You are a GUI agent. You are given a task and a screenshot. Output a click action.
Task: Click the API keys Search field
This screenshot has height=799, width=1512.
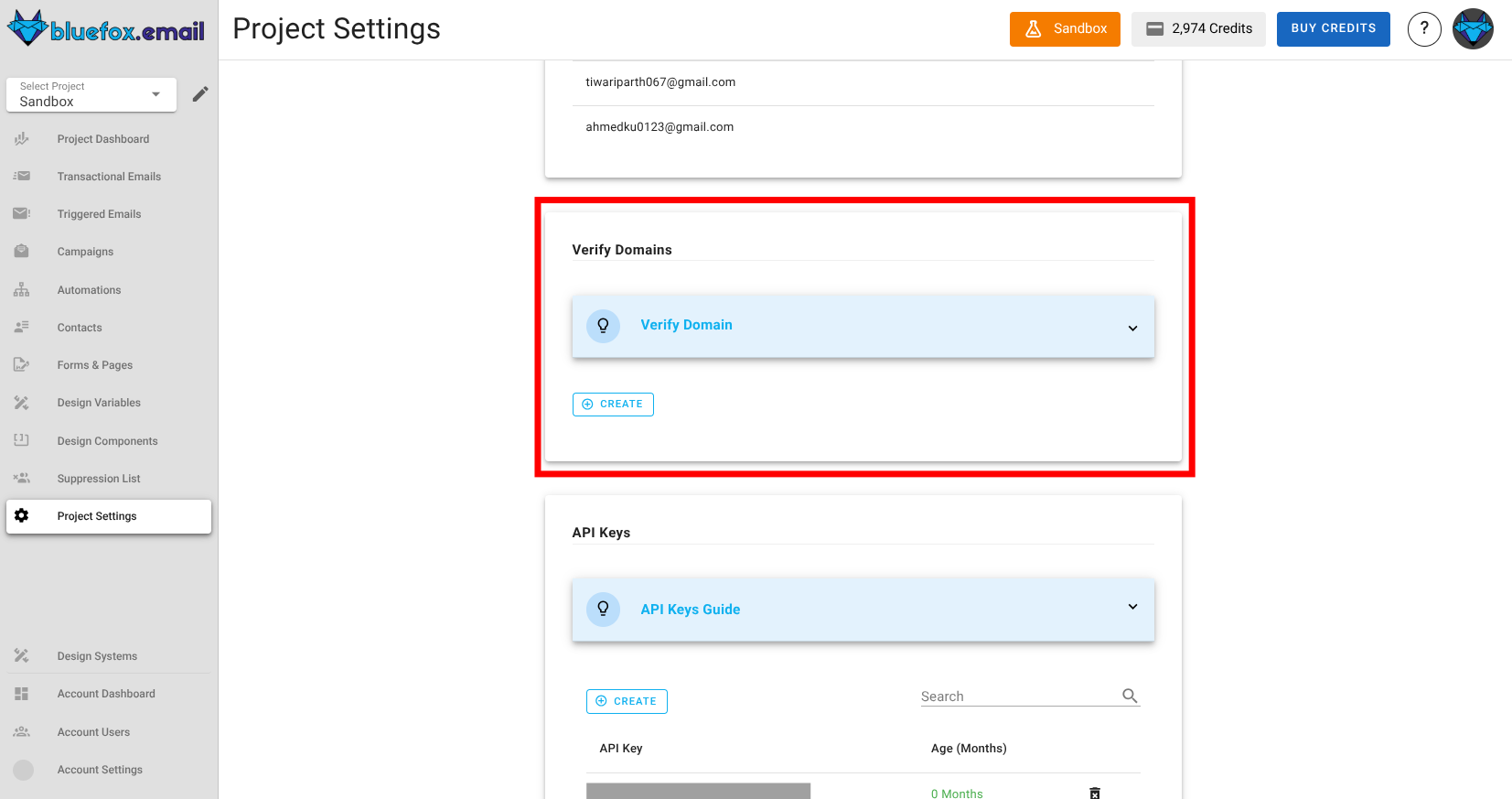pos(1017,696)
